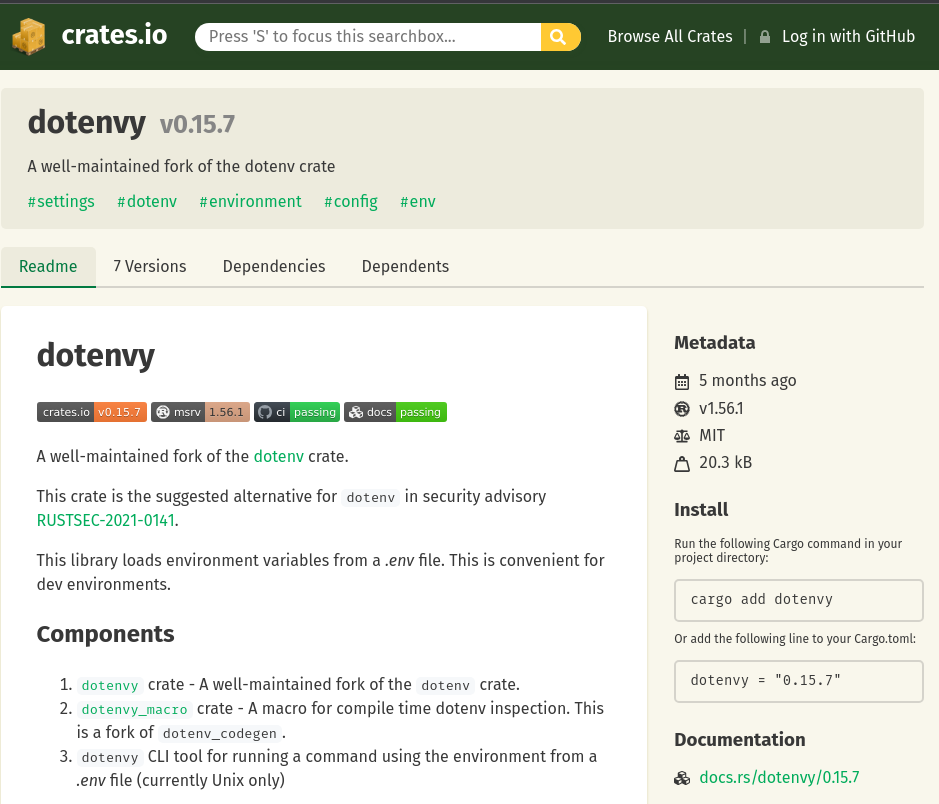Click the msrv 1.56.1 badge
Image resolution: width=939 pixels, height=804 pixels.
[x=200, y=412]
